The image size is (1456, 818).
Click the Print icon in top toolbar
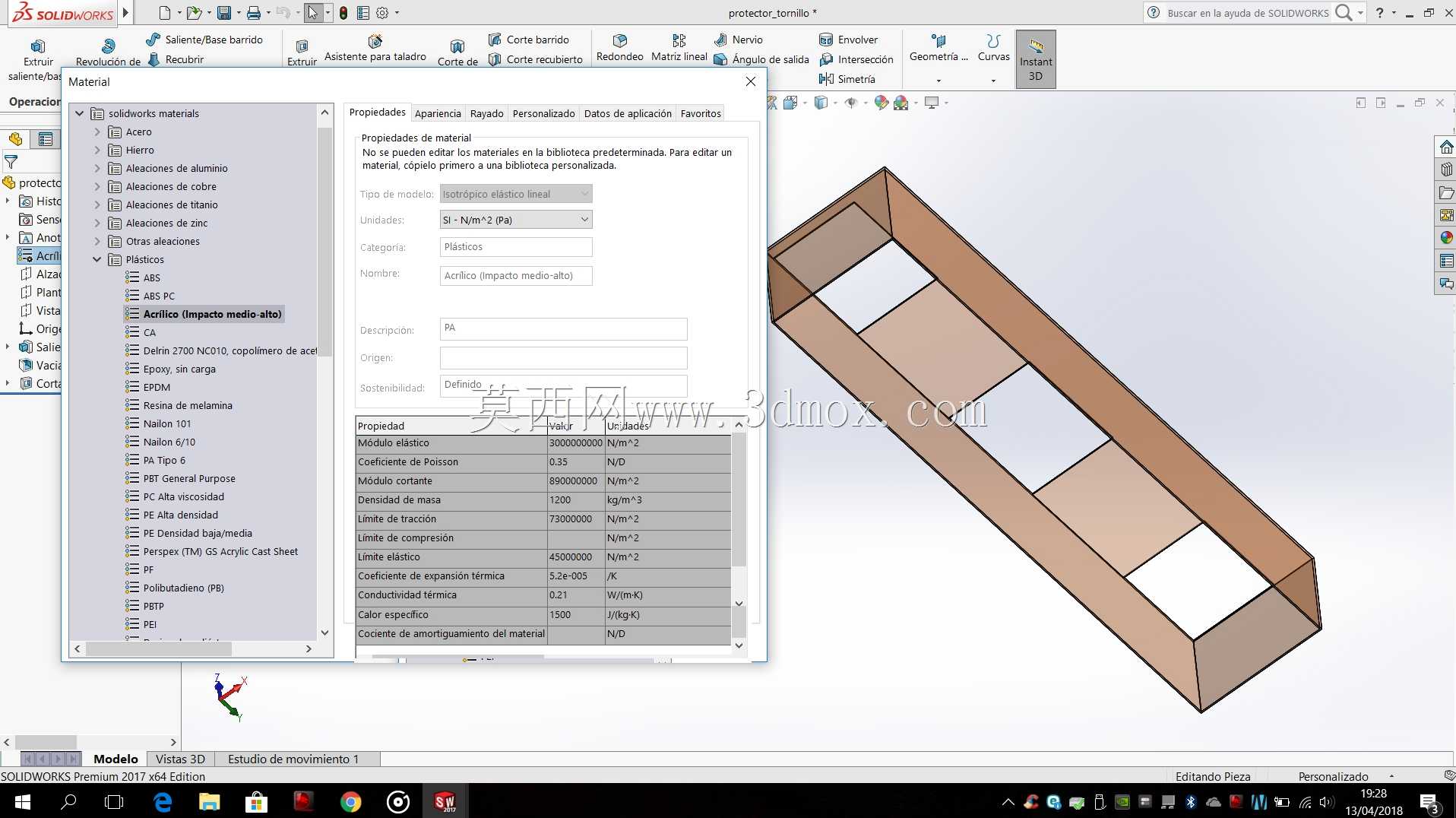click(254, 13)
